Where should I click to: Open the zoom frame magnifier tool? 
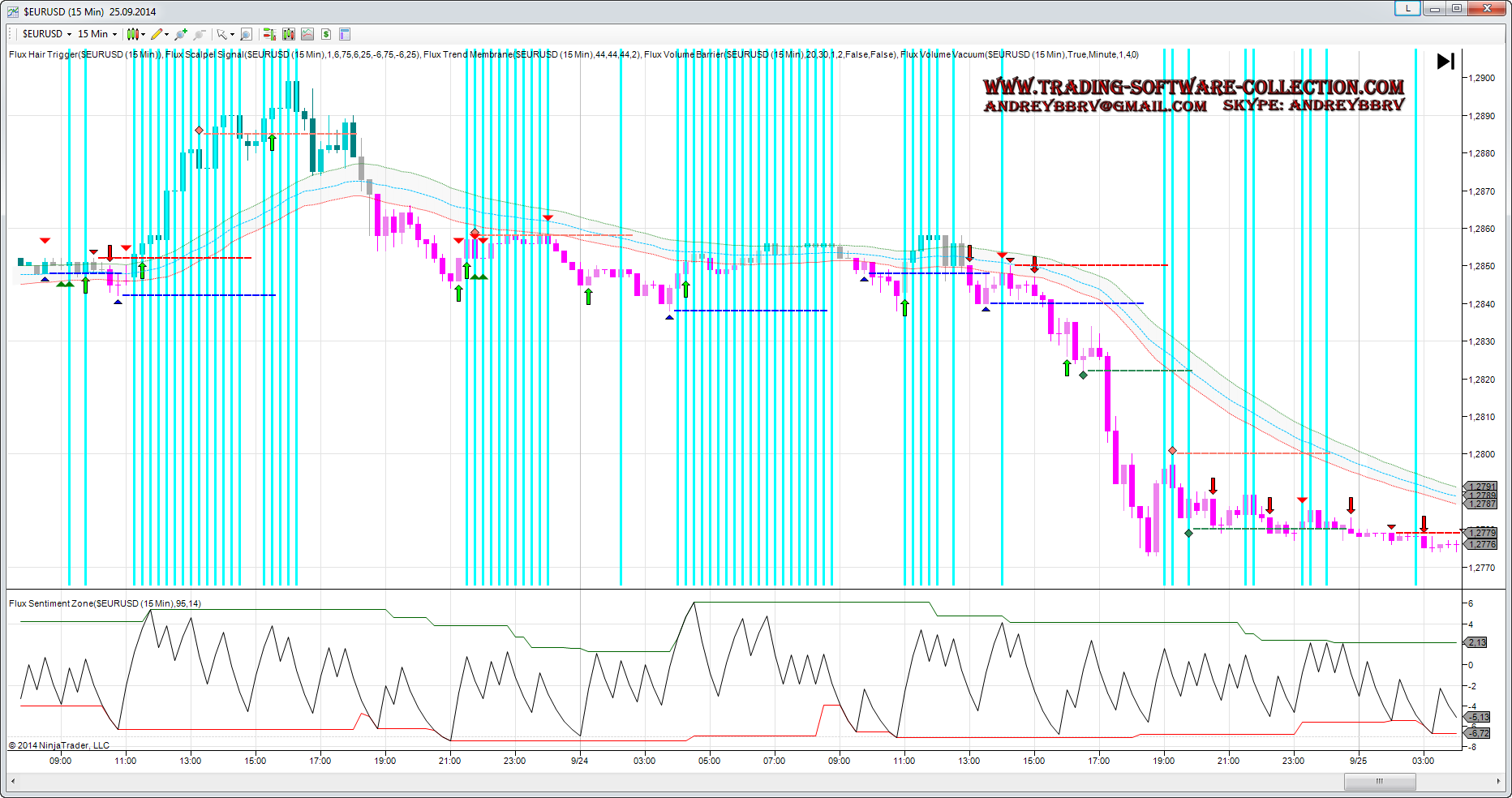pyautogui.click(x=247, y=34)
